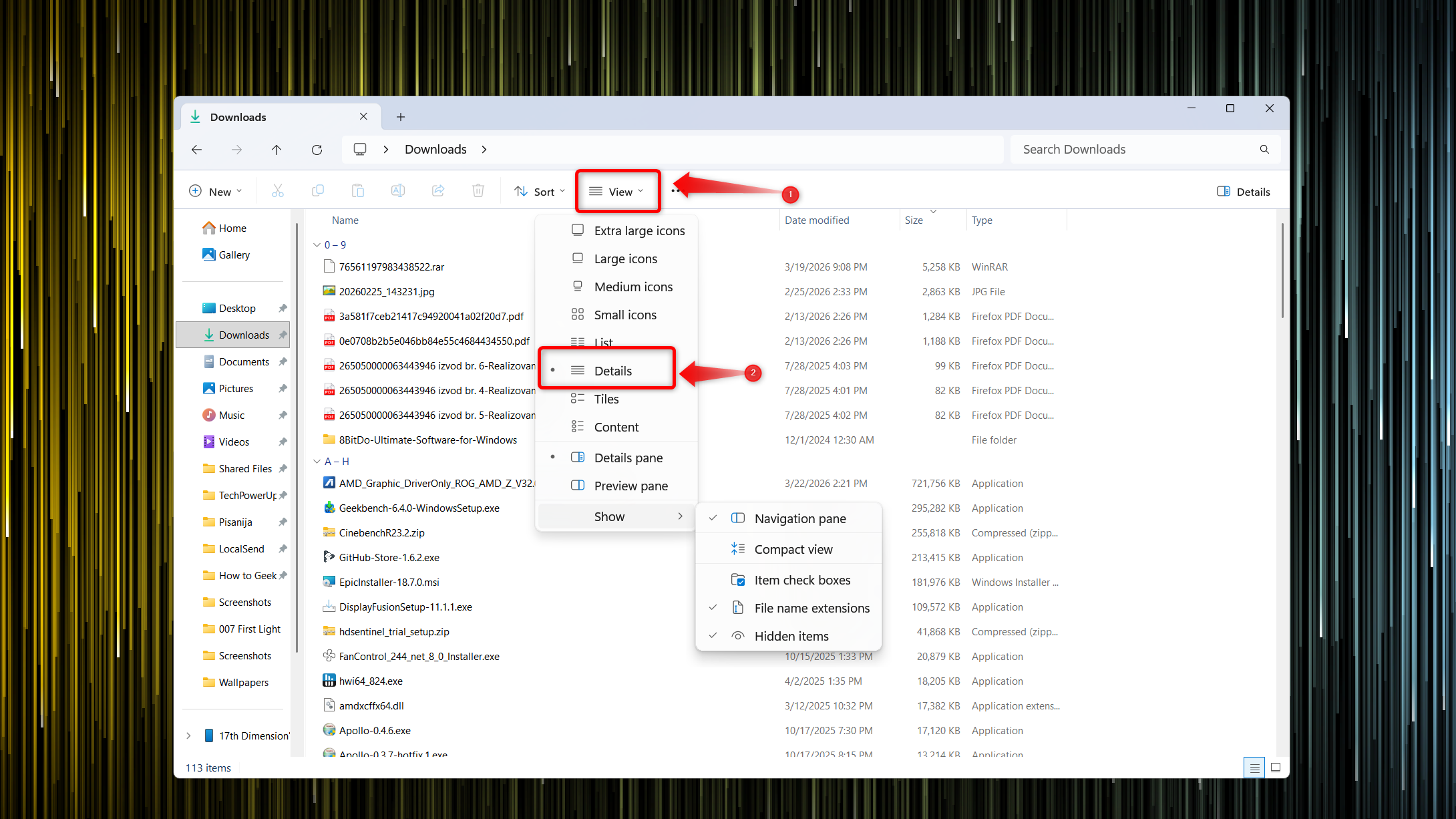
Task: Open the New dropdown
Action: 216,191
